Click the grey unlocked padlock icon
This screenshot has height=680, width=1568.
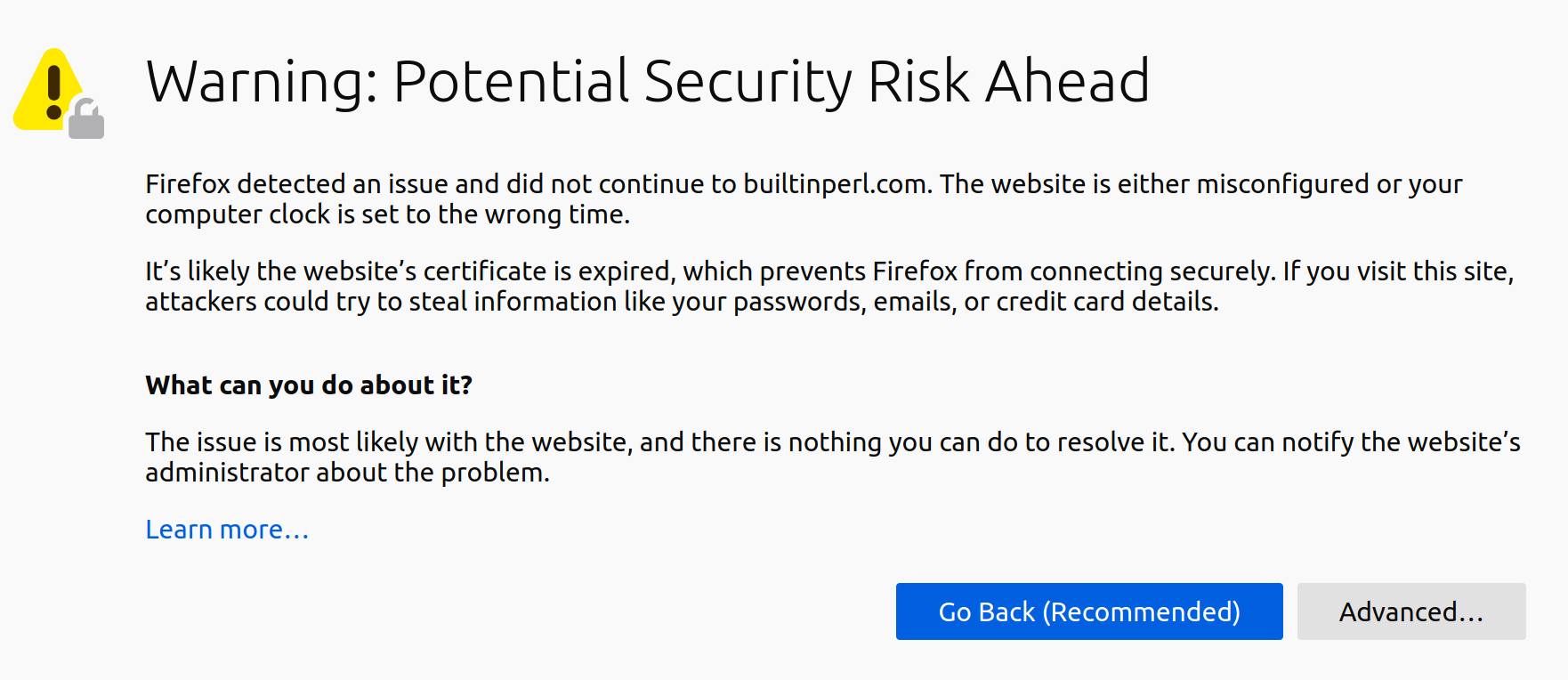(x=86, y=119)
